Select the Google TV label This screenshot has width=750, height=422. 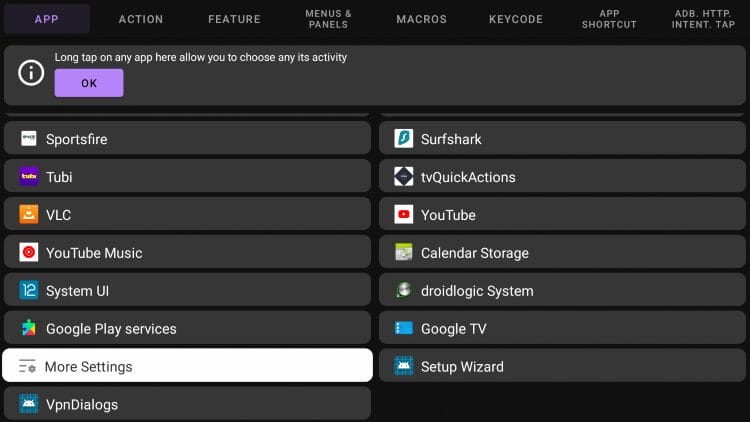453,329
